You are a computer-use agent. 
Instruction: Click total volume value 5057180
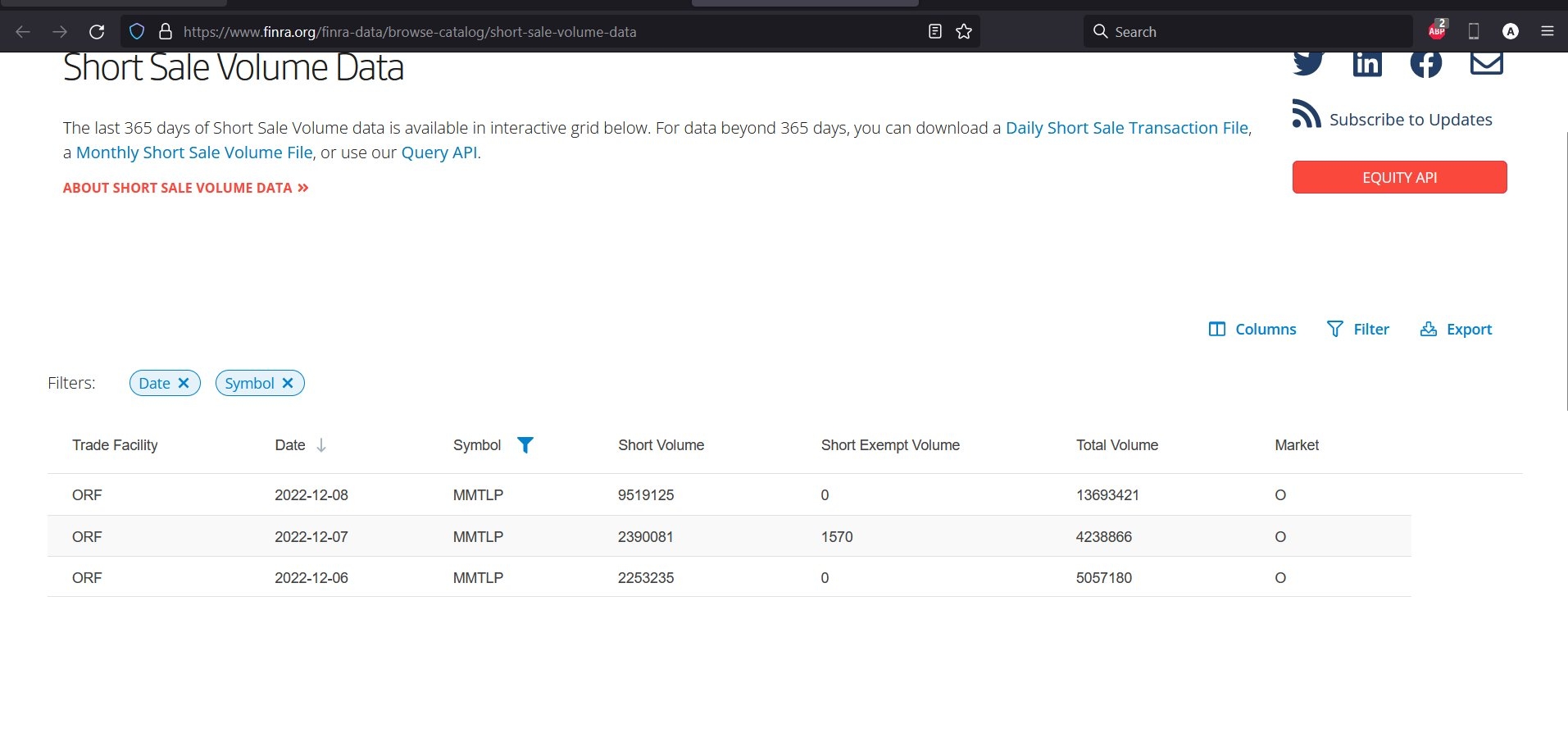[x=1104, y=578]
